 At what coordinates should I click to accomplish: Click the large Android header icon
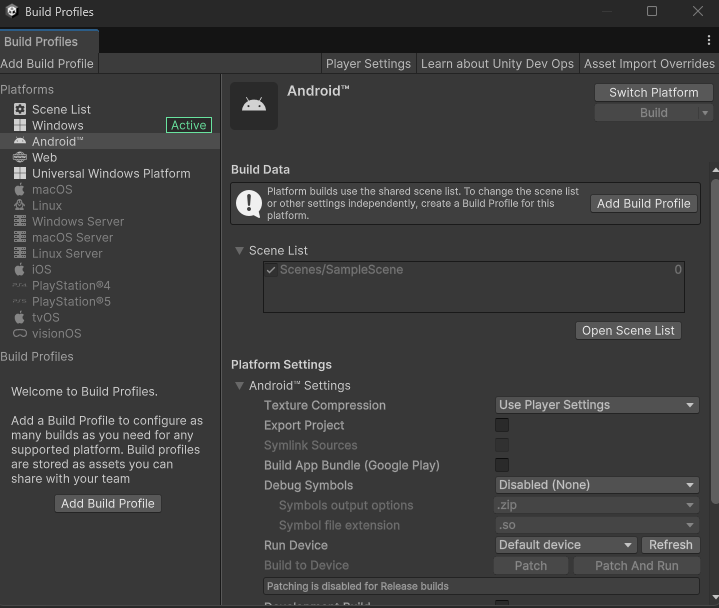tap(254, 106)
